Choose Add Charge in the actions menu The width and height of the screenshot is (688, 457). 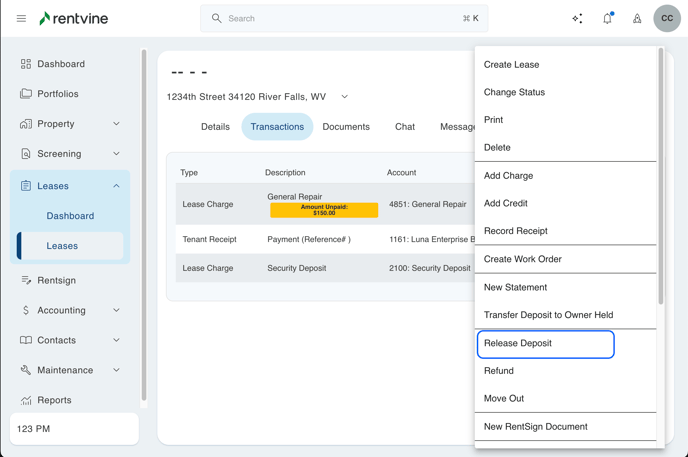tap(508, 176)
